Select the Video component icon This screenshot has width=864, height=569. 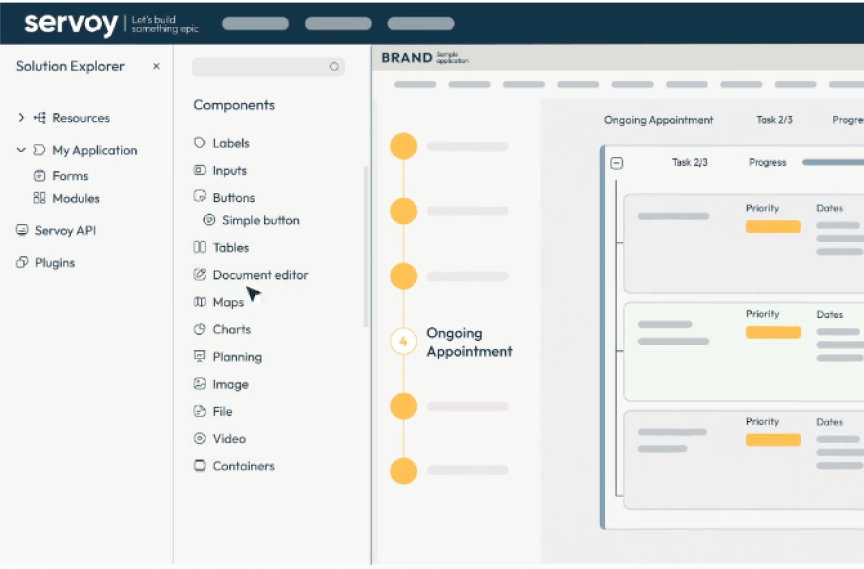coord(200,438)
